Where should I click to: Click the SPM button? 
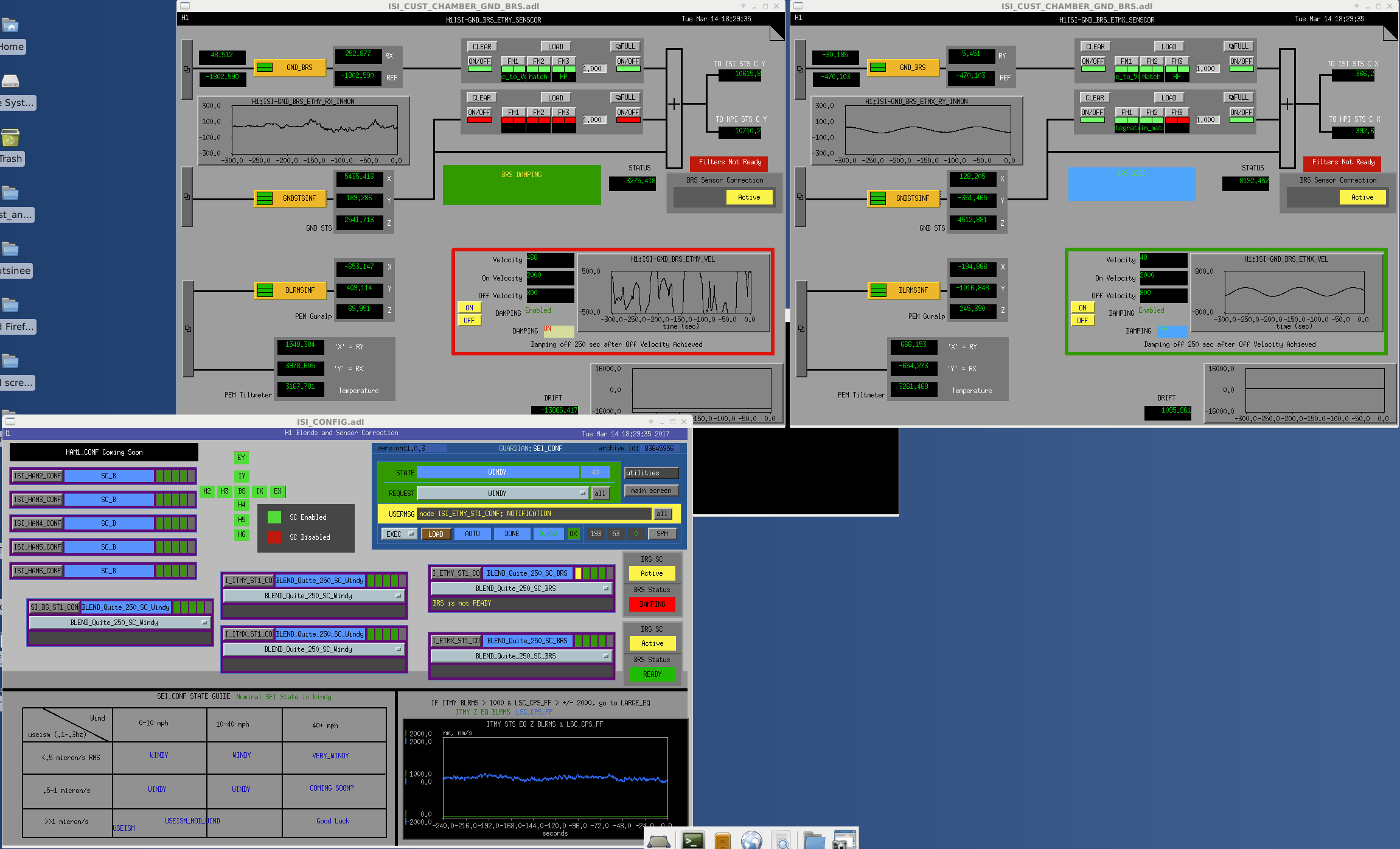click(662, 534)
